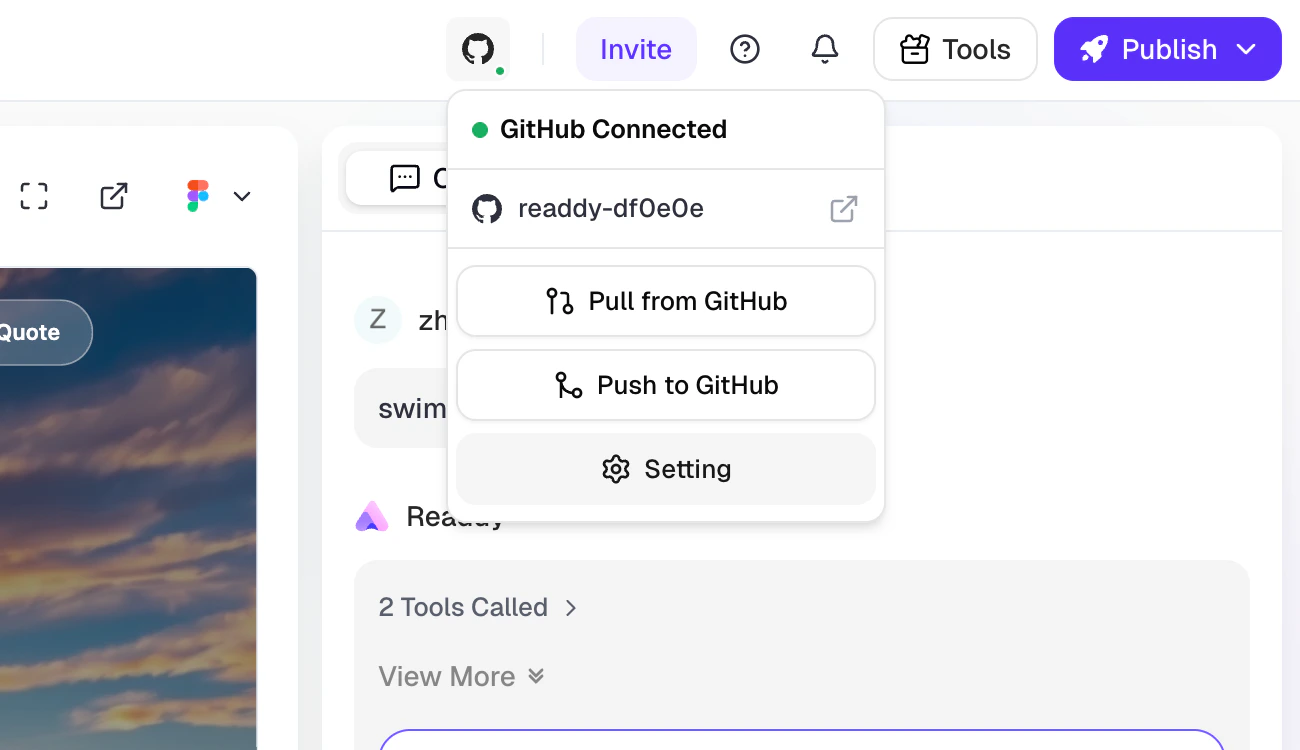Image resolution: width=1300 pixels, height=750 pixels.
Task: Click the rocket icon inside the Publish button
Action: coord(1094,48)
